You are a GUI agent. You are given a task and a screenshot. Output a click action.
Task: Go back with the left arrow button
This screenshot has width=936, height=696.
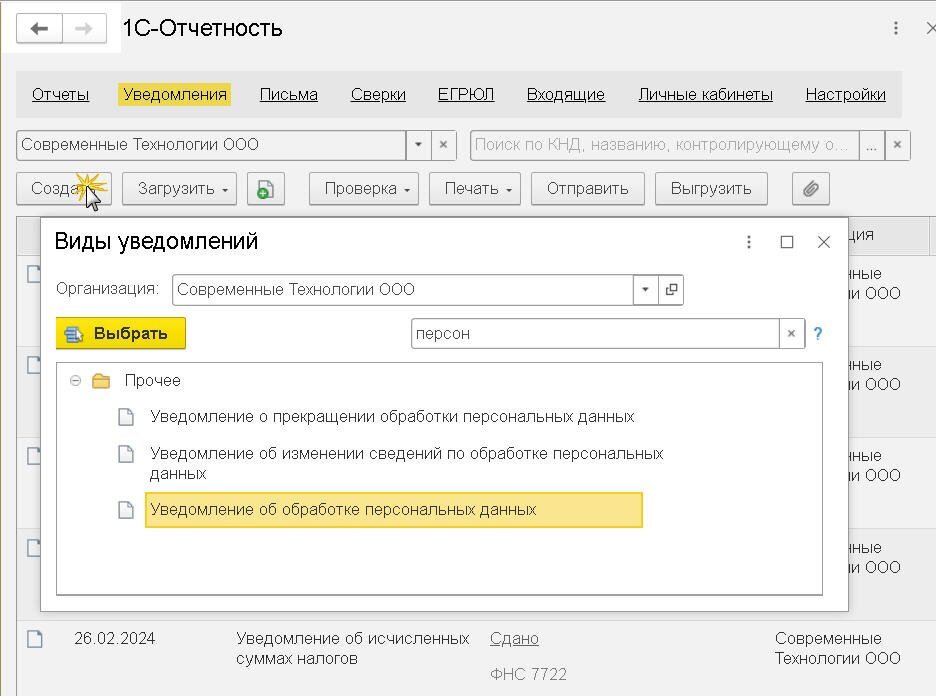click(39, 28)
